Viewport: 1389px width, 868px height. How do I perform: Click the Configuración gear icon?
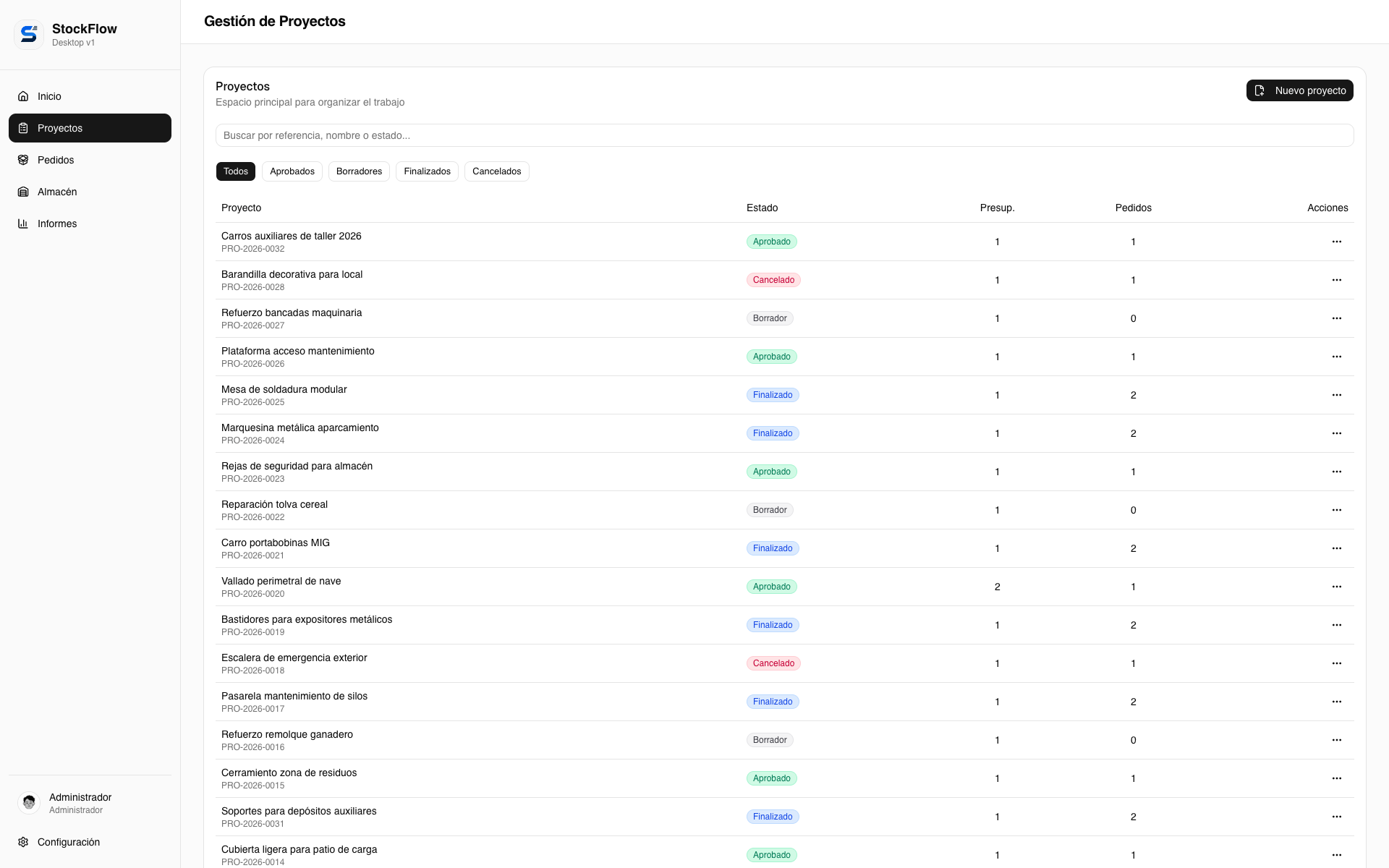point(23,842)
